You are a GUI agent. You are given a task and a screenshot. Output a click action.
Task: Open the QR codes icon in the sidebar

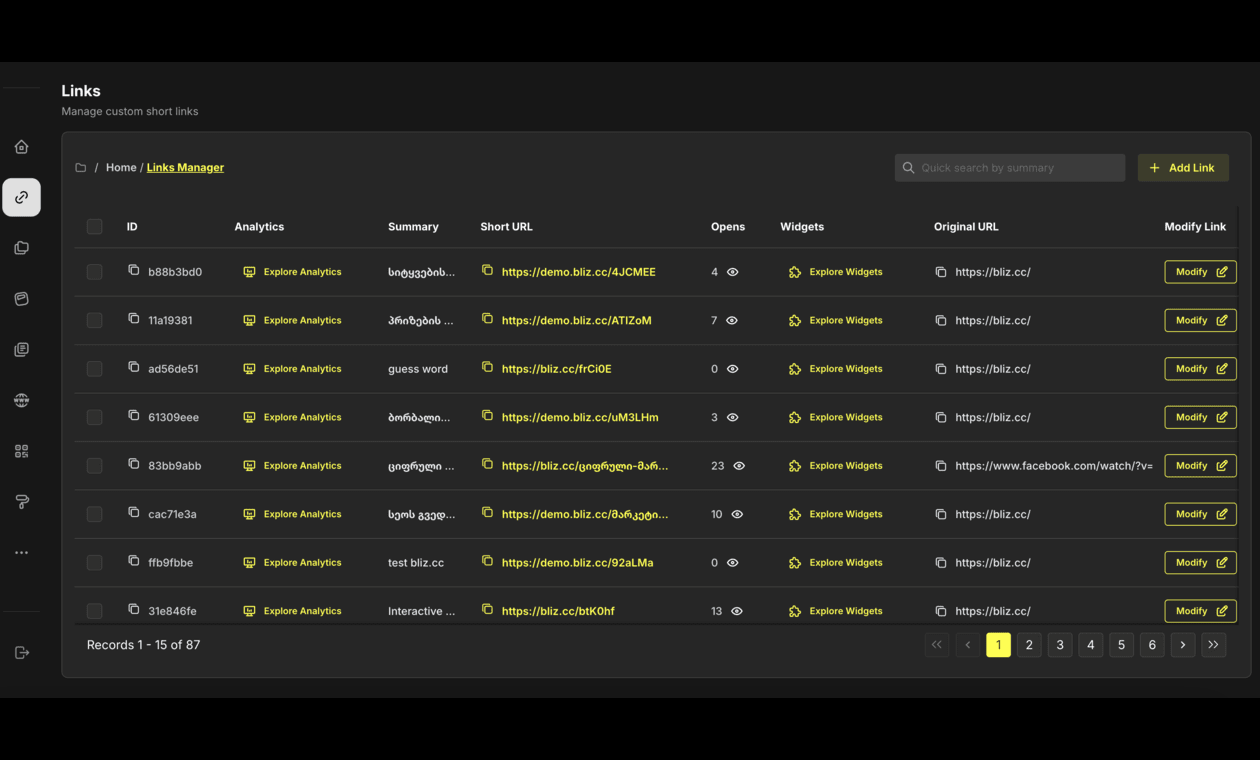click(21, 450)
